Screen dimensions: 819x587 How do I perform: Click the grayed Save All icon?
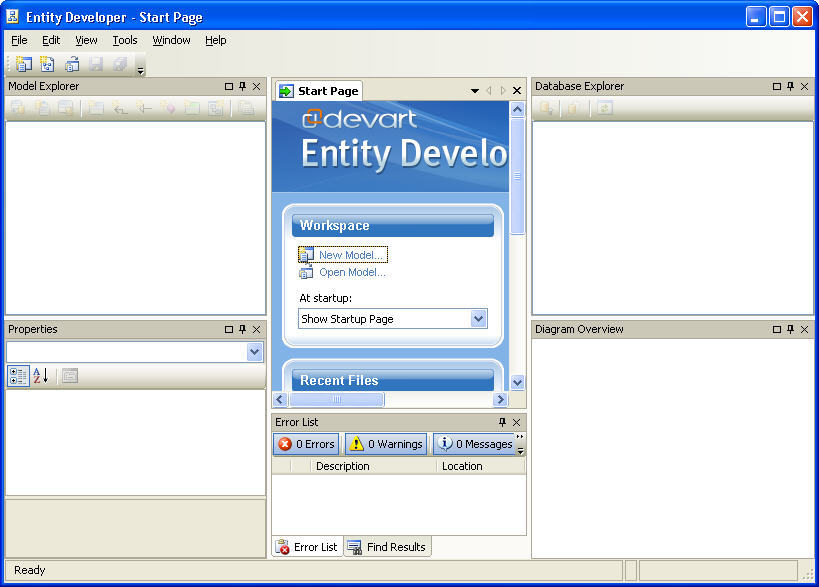tap(120, 64)
